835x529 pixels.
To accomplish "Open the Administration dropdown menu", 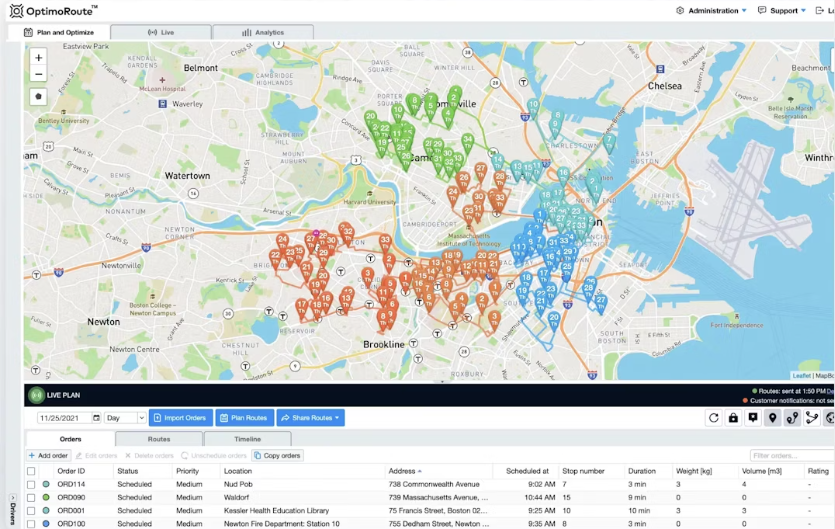I will [x=711, y=11].
